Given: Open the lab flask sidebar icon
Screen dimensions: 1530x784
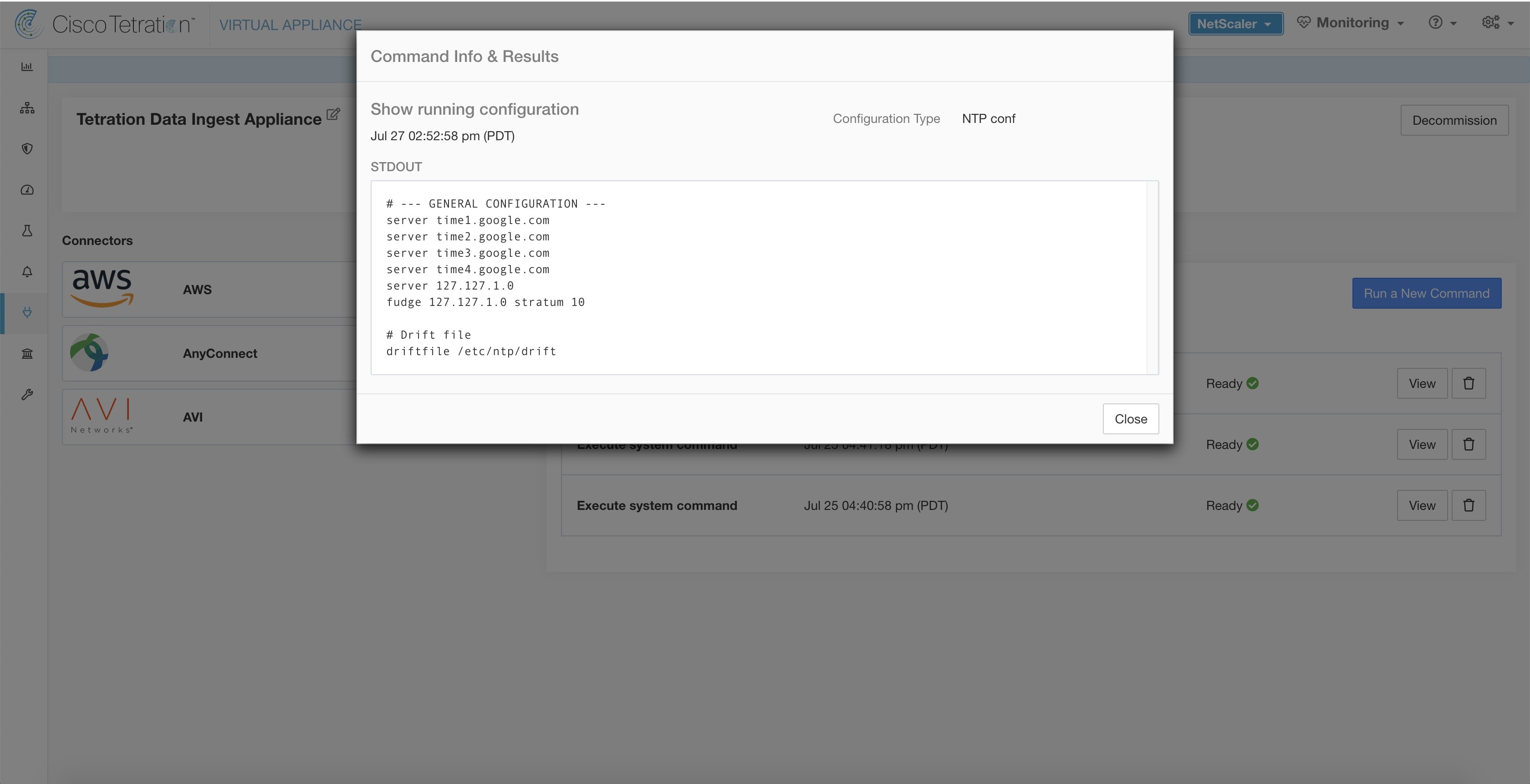Looking at the screenshot, I should (x=27, y=230).
